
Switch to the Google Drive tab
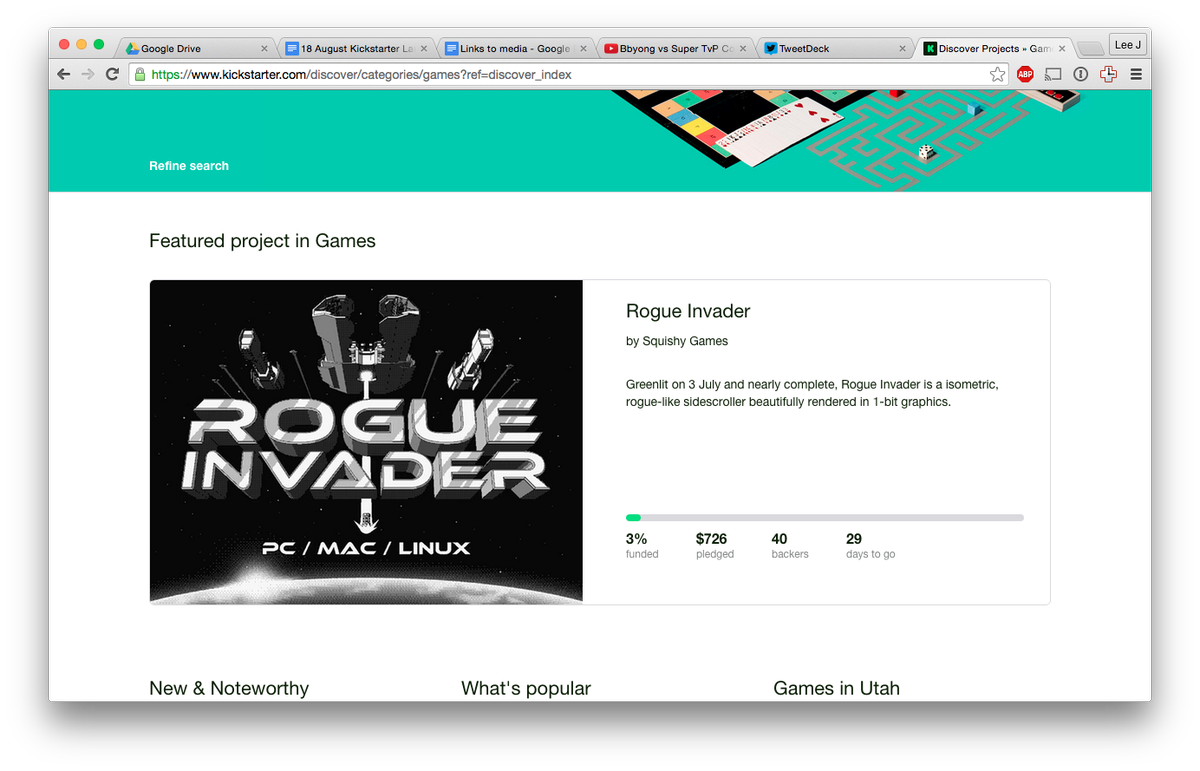click(196, 48)
